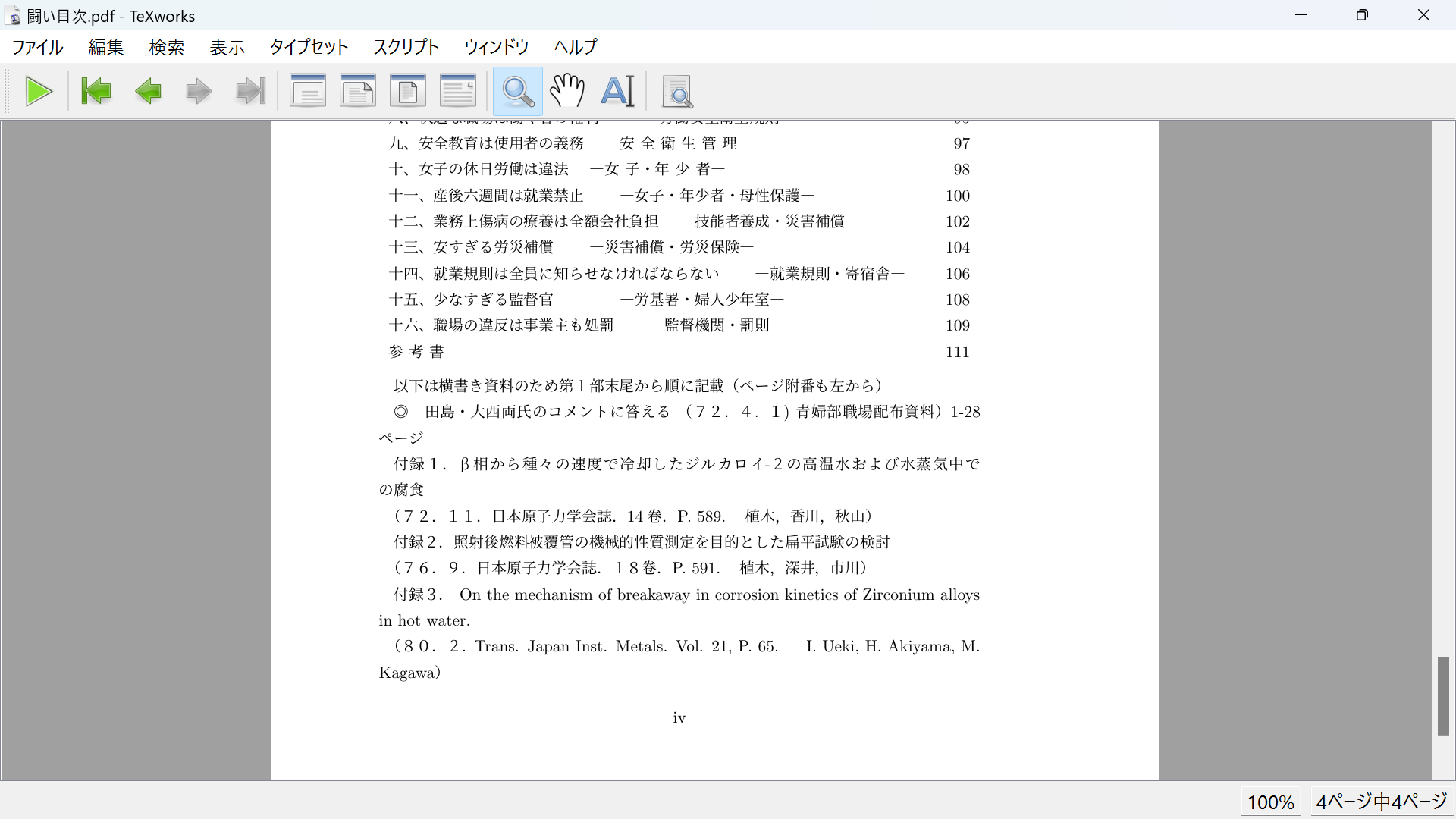This screenshot has height=819, width=1456.
Task: Open the ファイル menu
Action: pyautogui.click(x=38, y=47)
